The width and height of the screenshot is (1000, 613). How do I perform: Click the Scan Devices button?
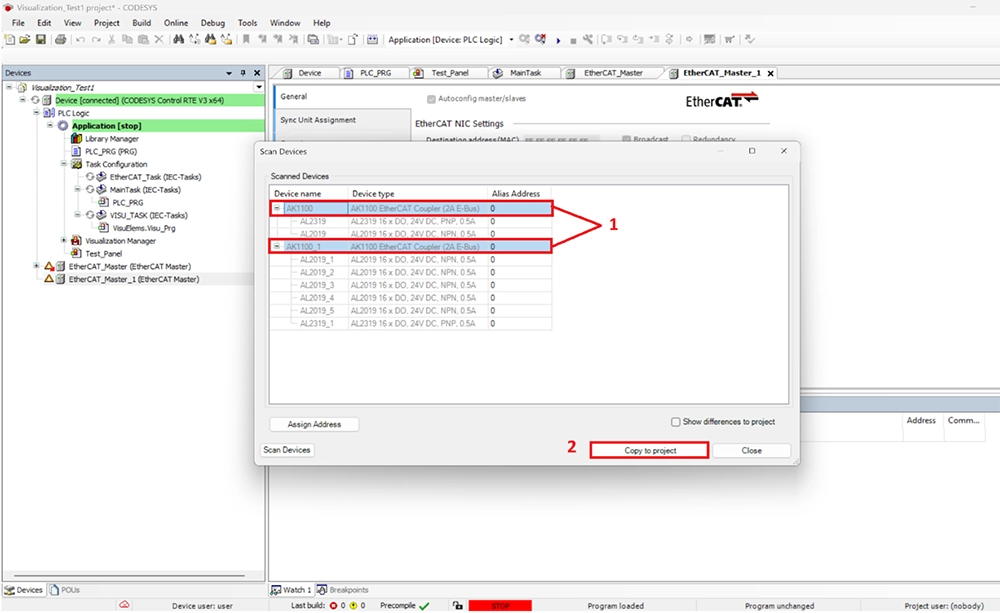287,450
